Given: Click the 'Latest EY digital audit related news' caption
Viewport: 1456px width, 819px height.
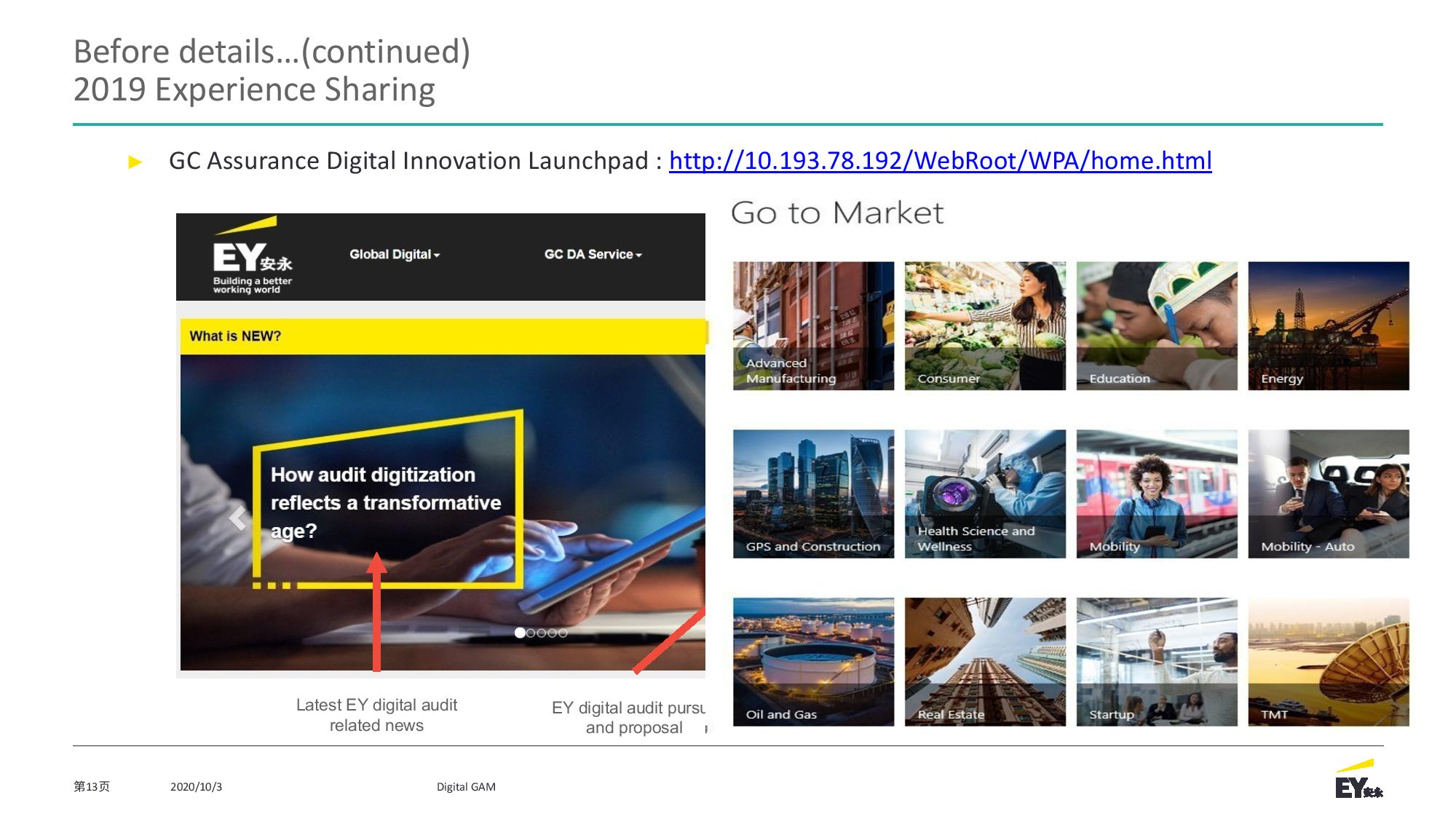Looking at the screenshot, I should (x=376, y=715).
